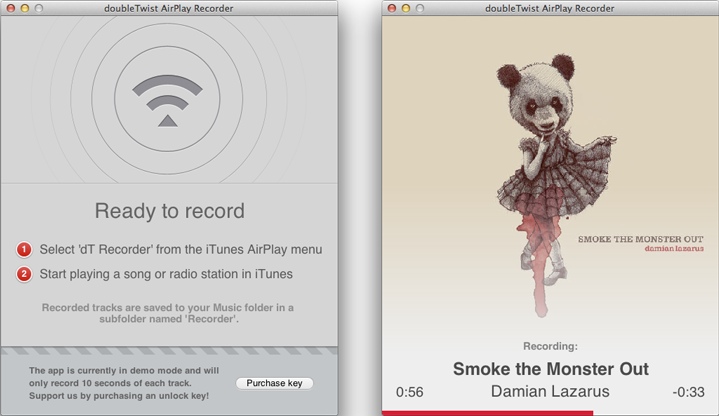Viewport: 719px width, 416px height.
Task: Click the remaining time -0:33
Action: pos(688,392)
